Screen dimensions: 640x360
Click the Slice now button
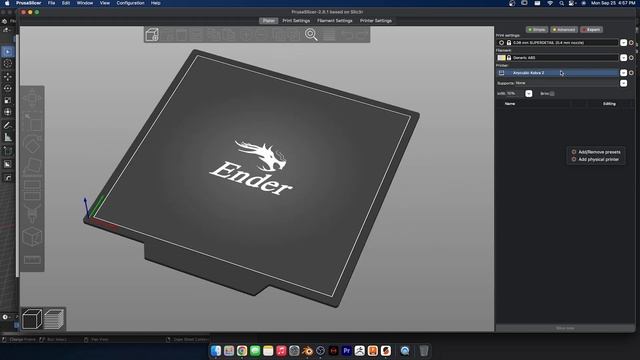pyautogui.click(x=565, y=328)
